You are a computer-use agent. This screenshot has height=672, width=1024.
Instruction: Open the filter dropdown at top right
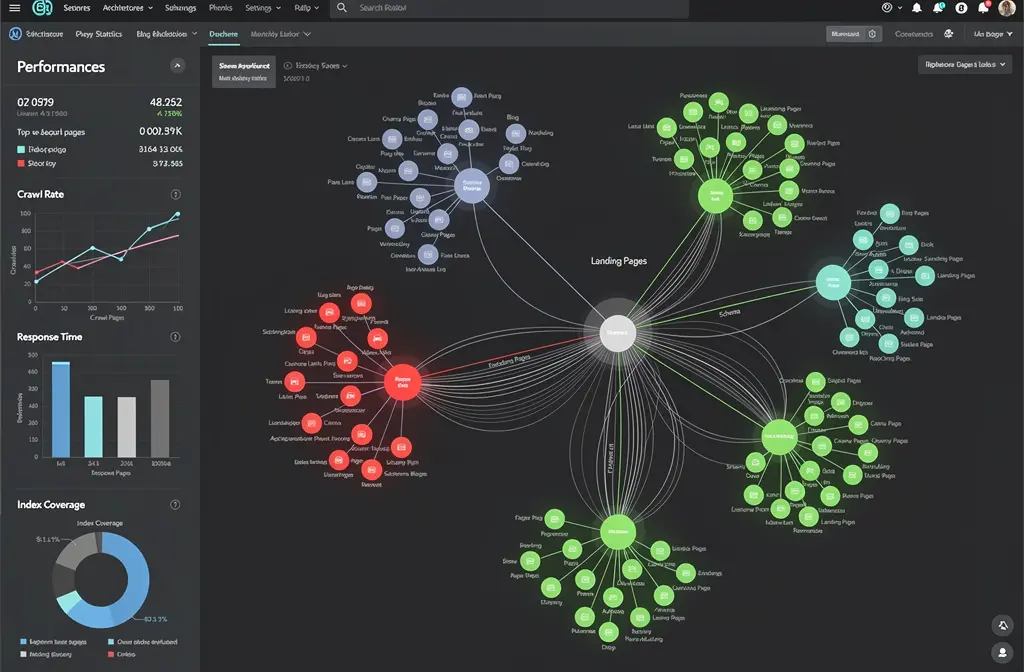965,63
